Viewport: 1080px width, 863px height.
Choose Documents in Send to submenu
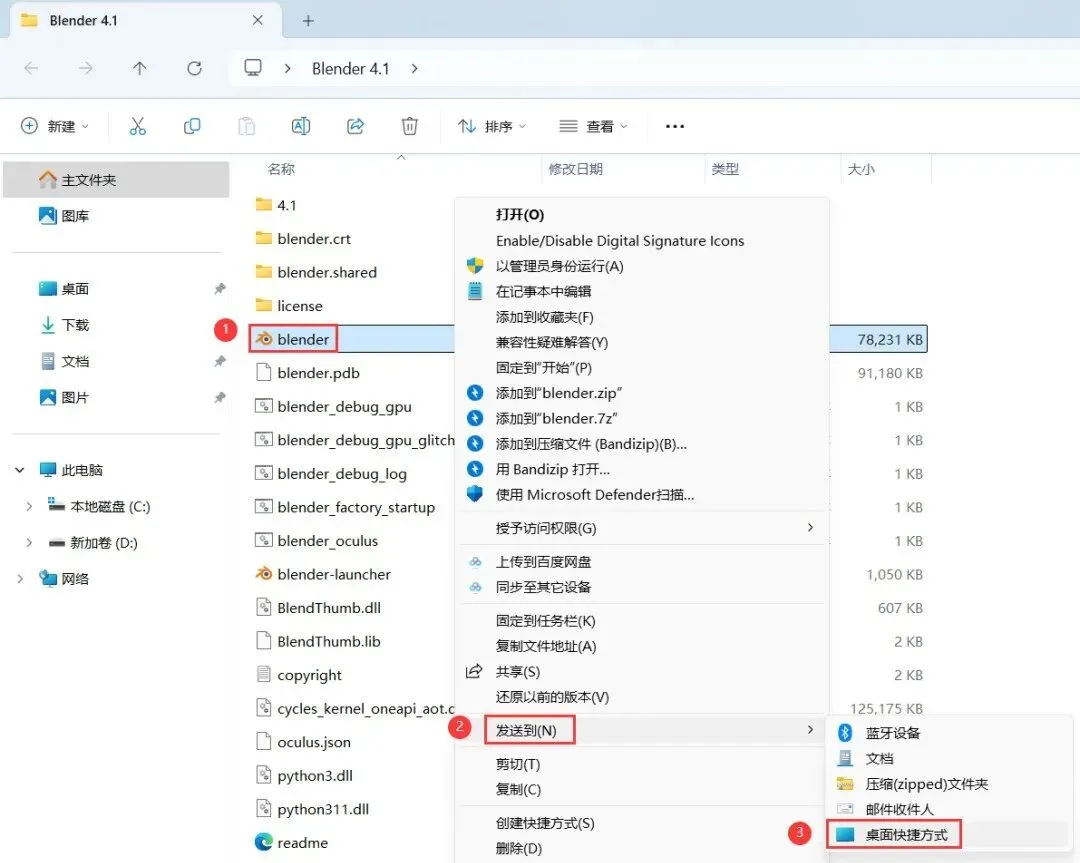(x=880, y=758)
